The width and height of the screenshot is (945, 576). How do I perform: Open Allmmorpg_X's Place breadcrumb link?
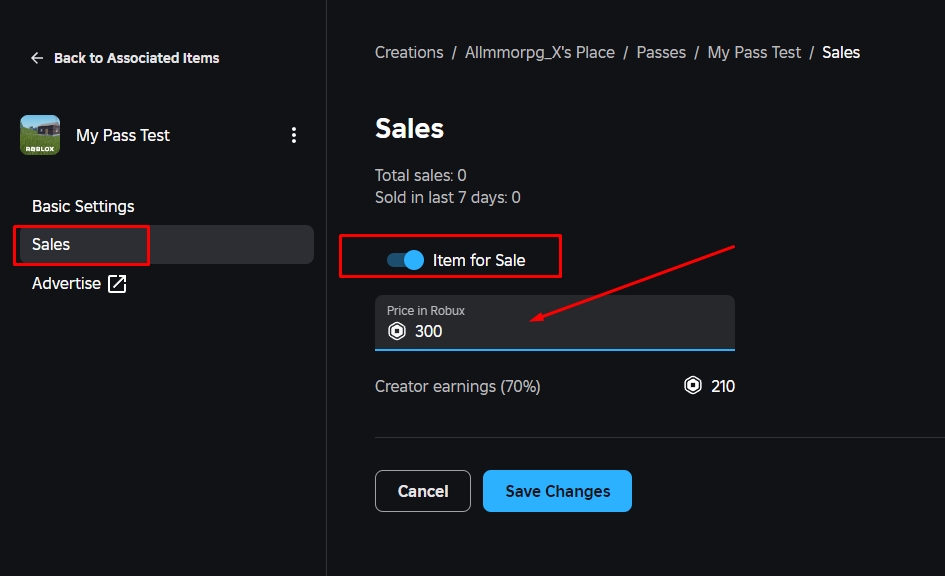point(540,52)
